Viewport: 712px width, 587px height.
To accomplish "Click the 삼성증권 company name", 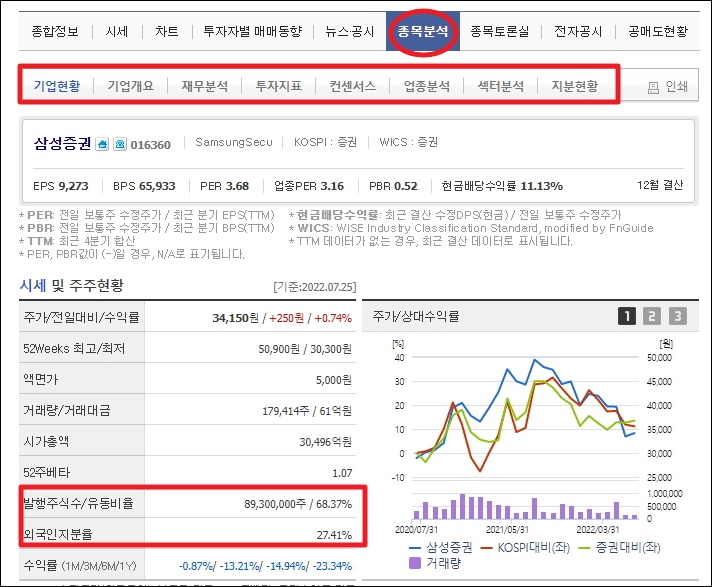I will 62,143.
